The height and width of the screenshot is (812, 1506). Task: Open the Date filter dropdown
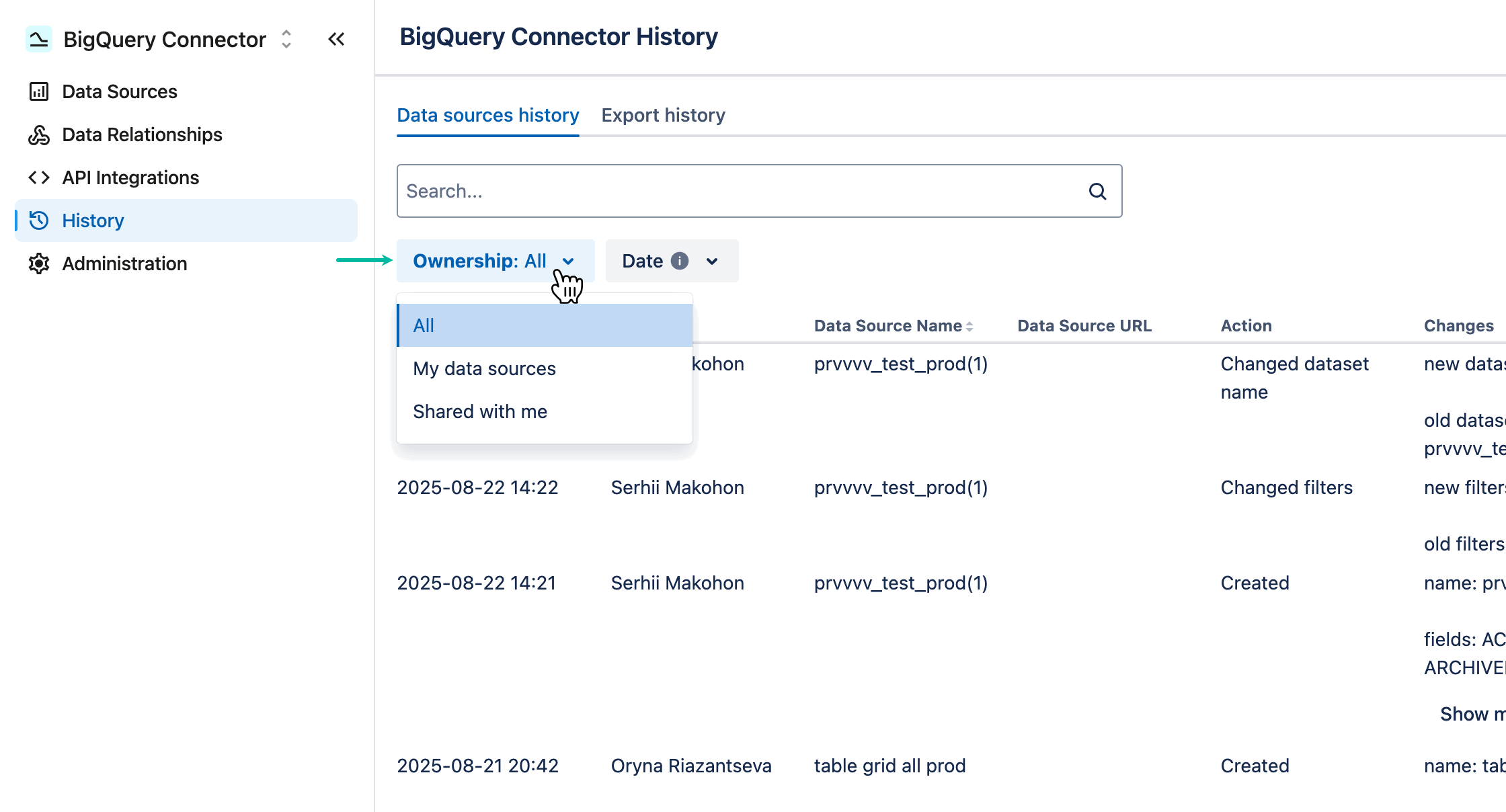tap(670, 261)
